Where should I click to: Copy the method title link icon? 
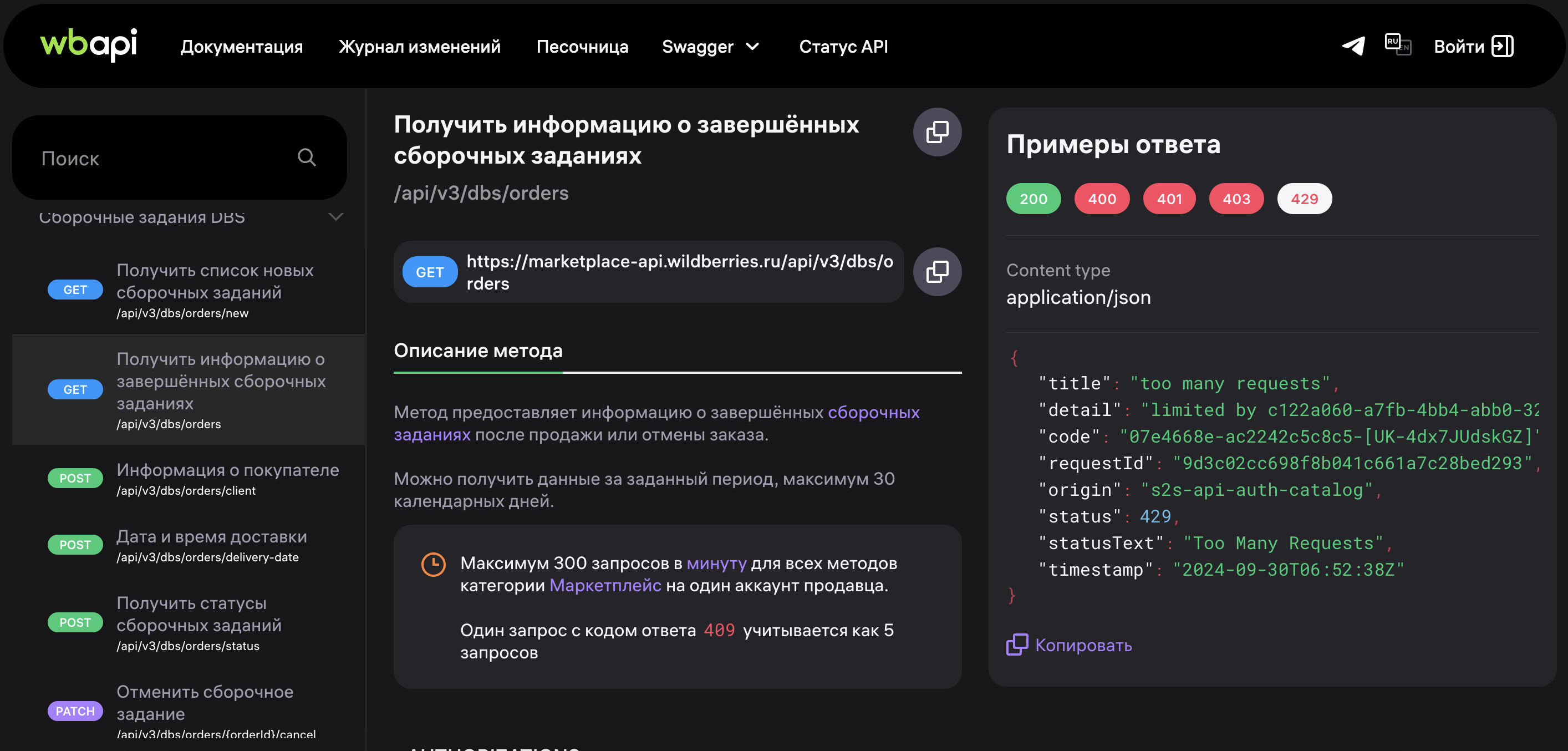[937, 132]
